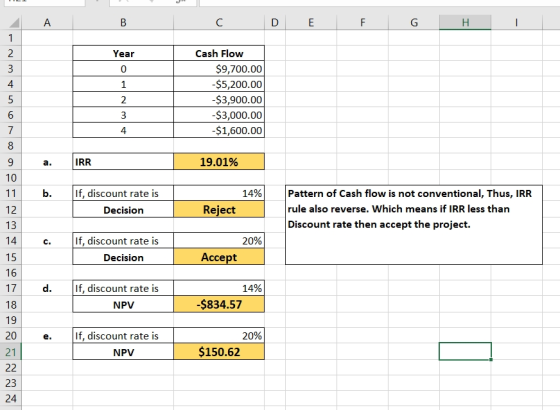Select the 'Accept' decision cell
Viewport: 560px width, 410px height.
point(219,257)
